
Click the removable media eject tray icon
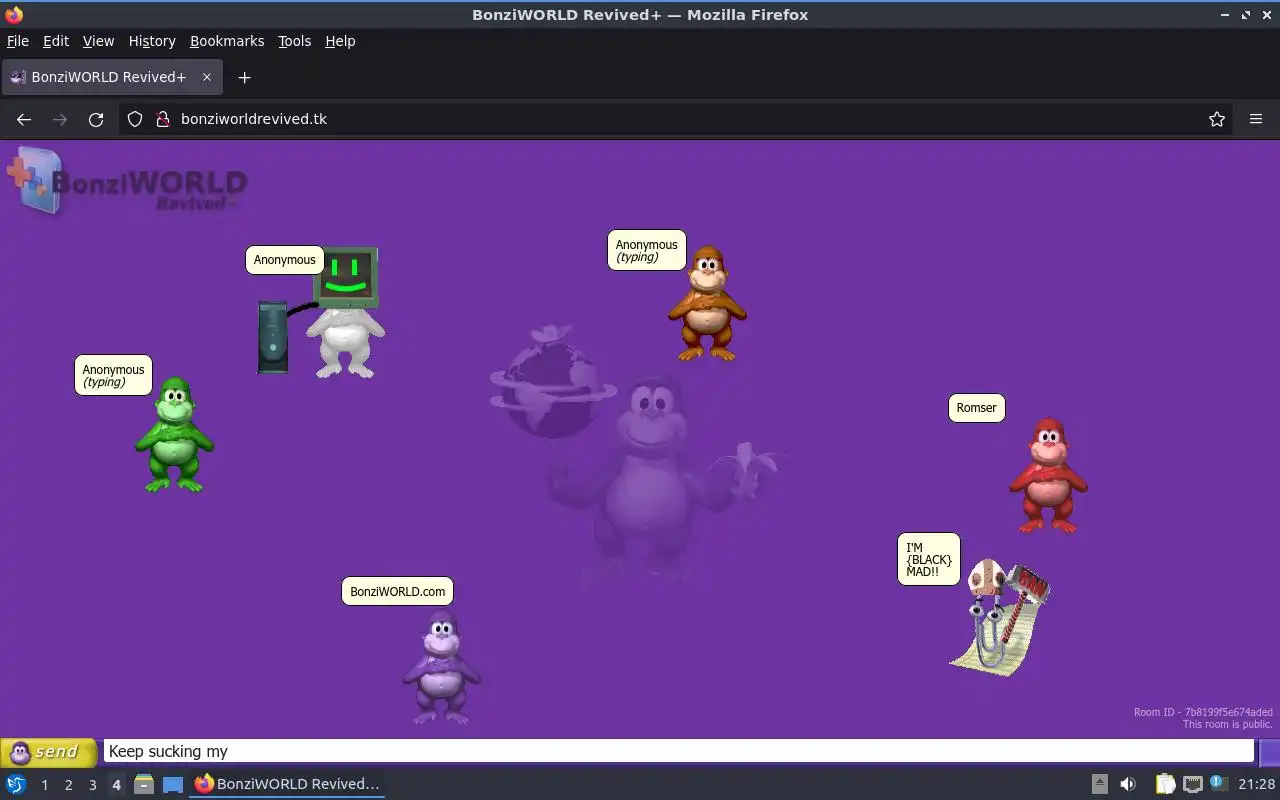click(x=1100, y=784)
